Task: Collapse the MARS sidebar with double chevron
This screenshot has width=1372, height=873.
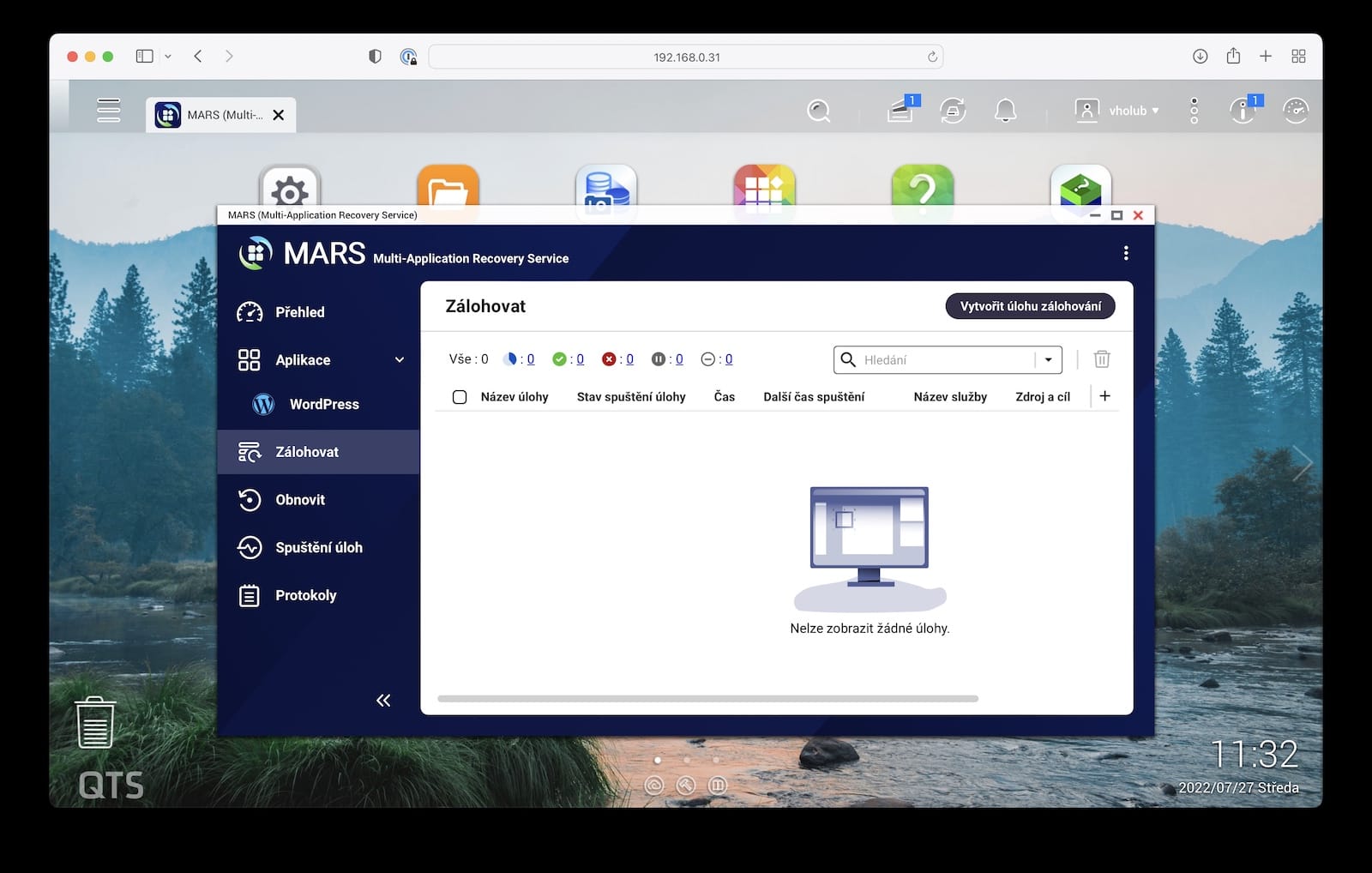Action: click(x=383, y=701)
